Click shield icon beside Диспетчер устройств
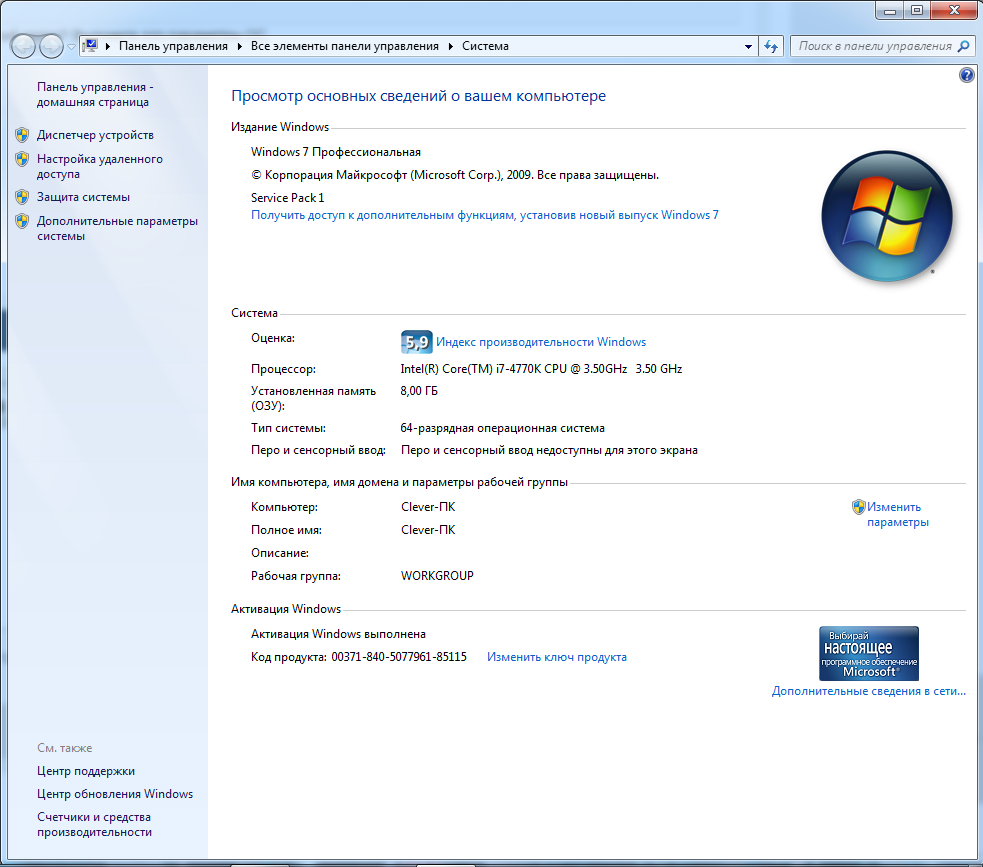This screenshot has width=983, height=867. [x=22, y=135]
